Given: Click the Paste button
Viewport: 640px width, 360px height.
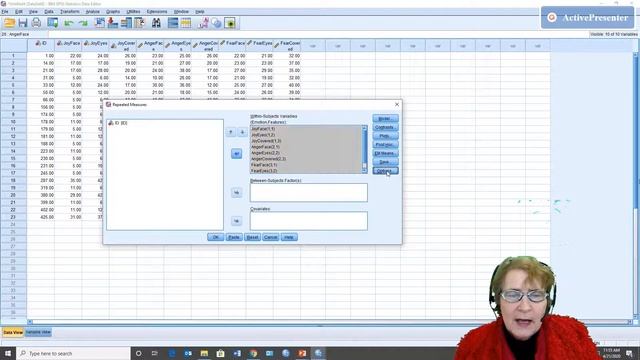Looking at the screenshot, I should (234, 237).
